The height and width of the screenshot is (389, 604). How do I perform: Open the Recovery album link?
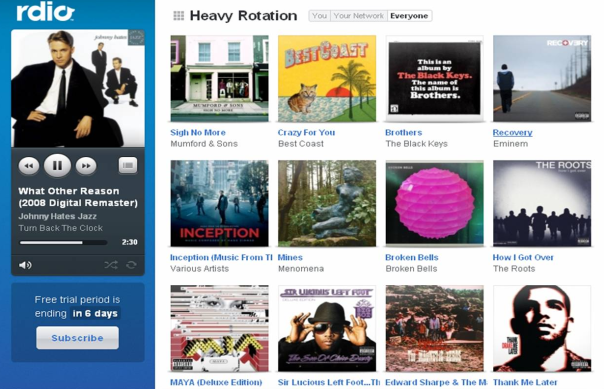512,132
